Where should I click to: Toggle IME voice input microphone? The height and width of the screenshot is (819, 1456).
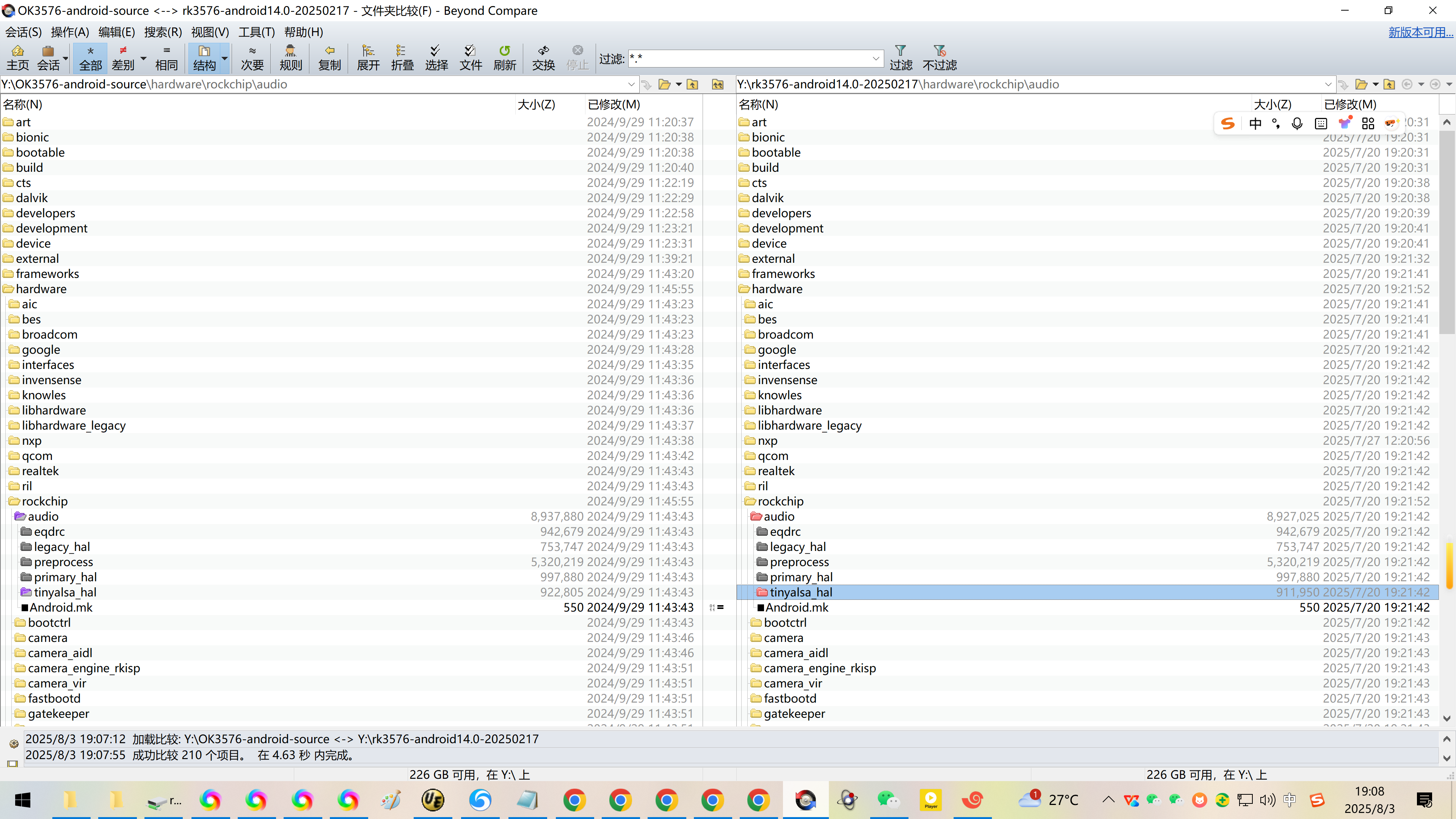click(1297, 123)
